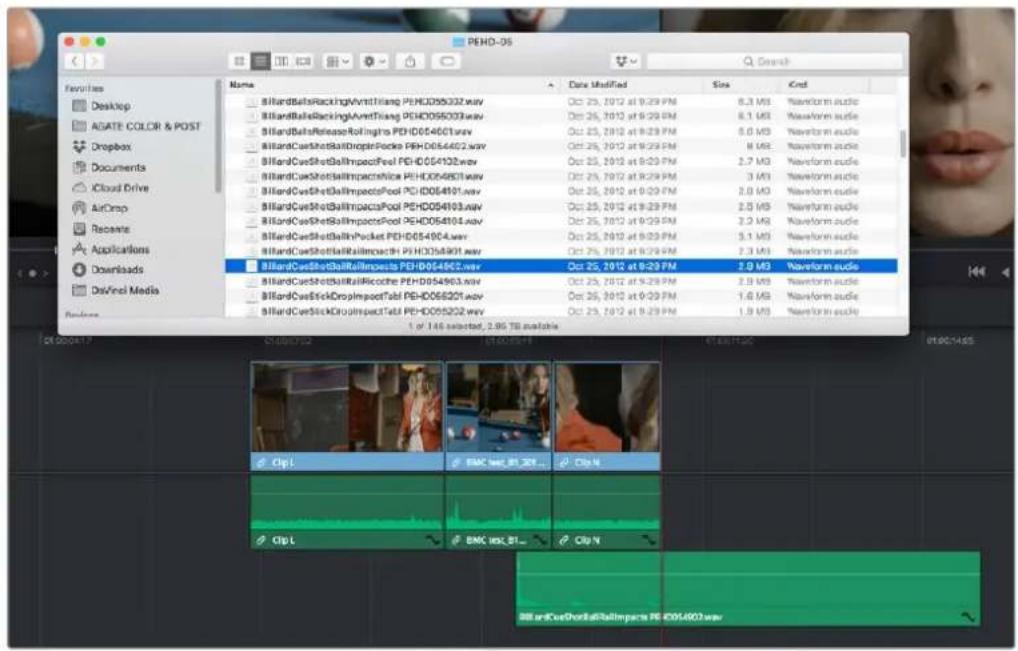Select BMC test video clip in timeline
1018x651 pixels.
499,415
